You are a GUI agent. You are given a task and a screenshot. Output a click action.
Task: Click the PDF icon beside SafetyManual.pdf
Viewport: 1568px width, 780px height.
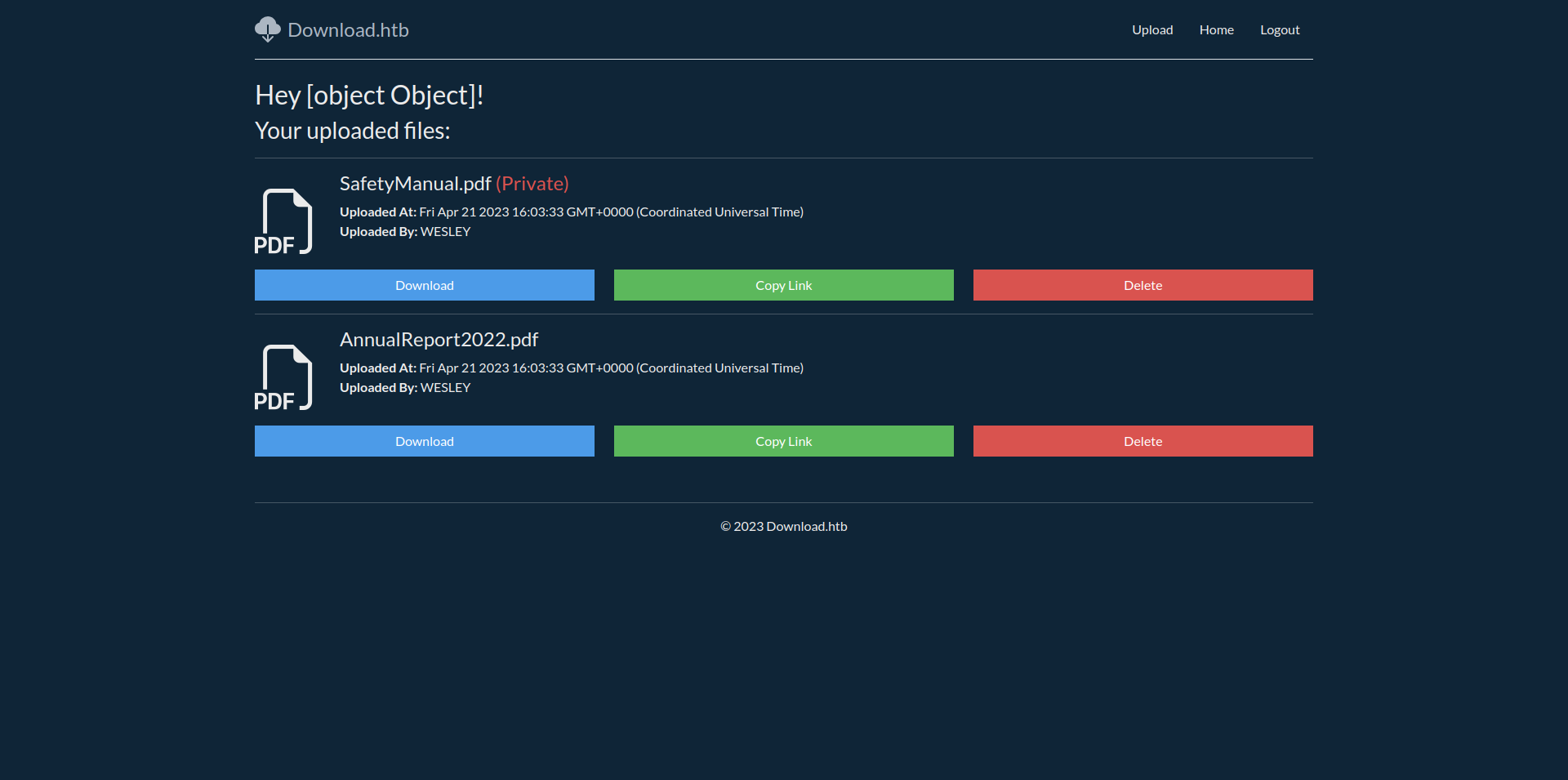pyautogui.click(x=283, y=221)
